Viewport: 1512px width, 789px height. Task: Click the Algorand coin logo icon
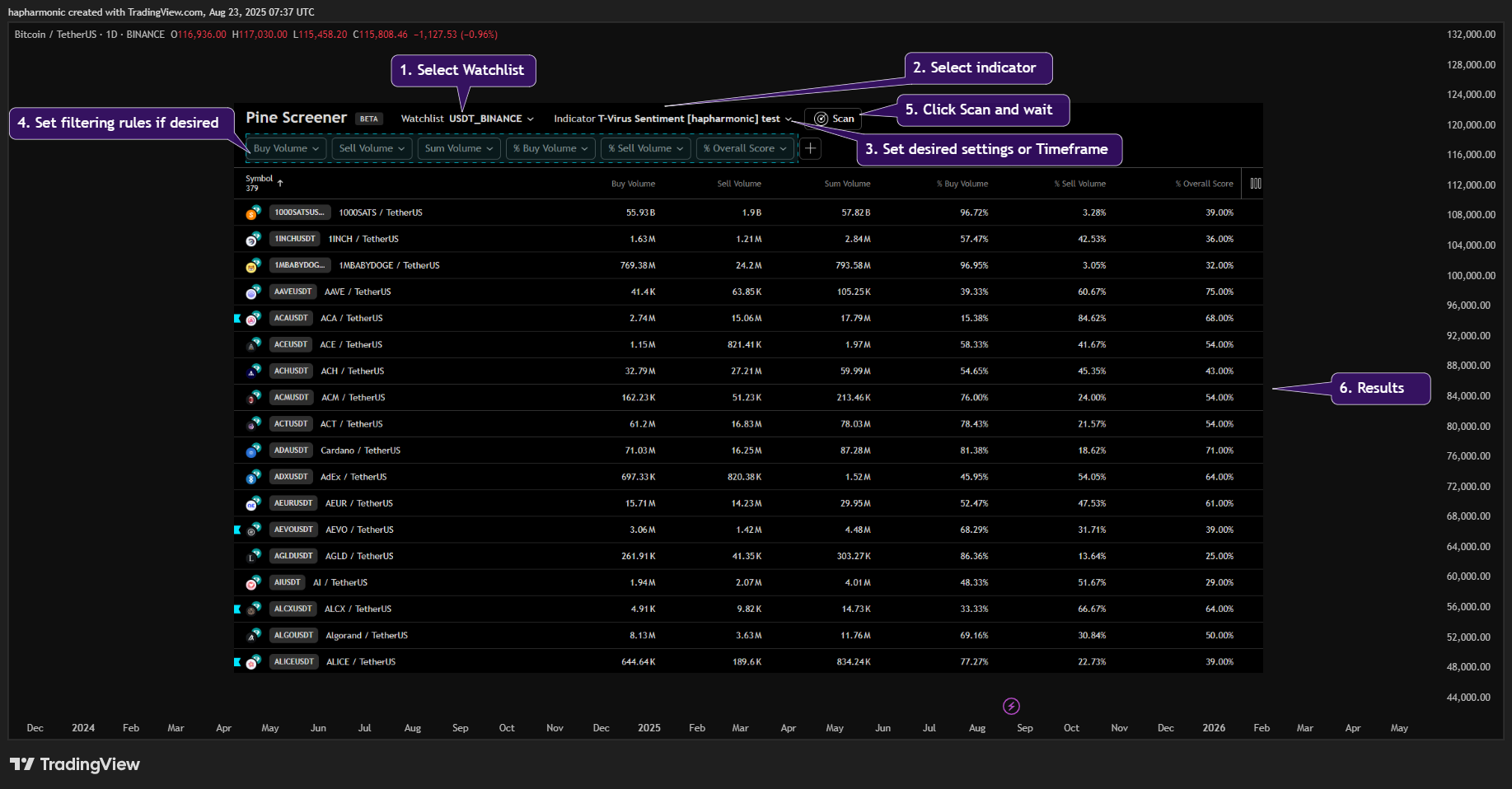point(253,634)
